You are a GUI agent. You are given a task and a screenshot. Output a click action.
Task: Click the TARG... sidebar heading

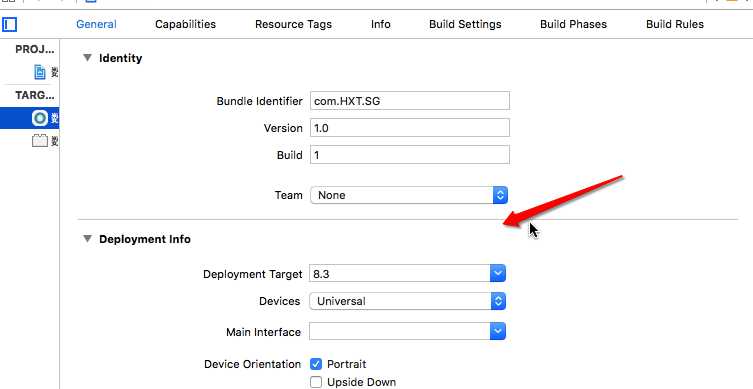[x=35, y=95]
